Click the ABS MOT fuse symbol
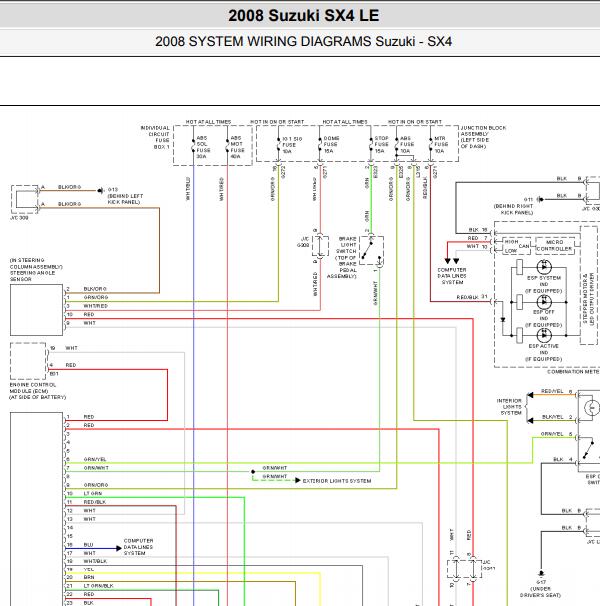 (x=227, y=145)
